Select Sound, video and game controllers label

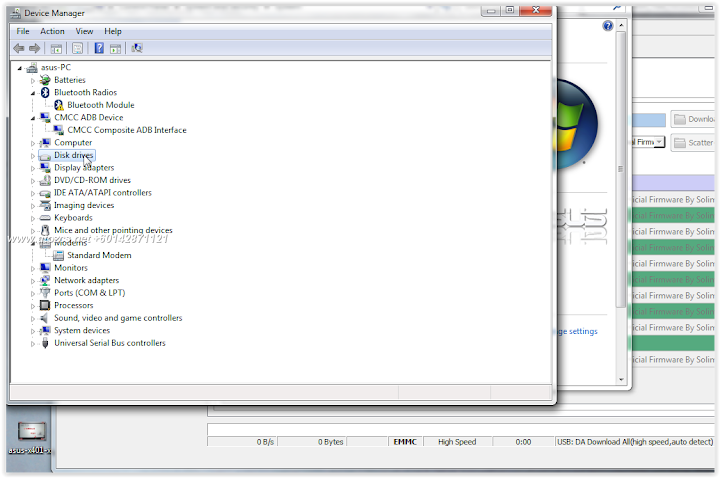pos(118,318)
